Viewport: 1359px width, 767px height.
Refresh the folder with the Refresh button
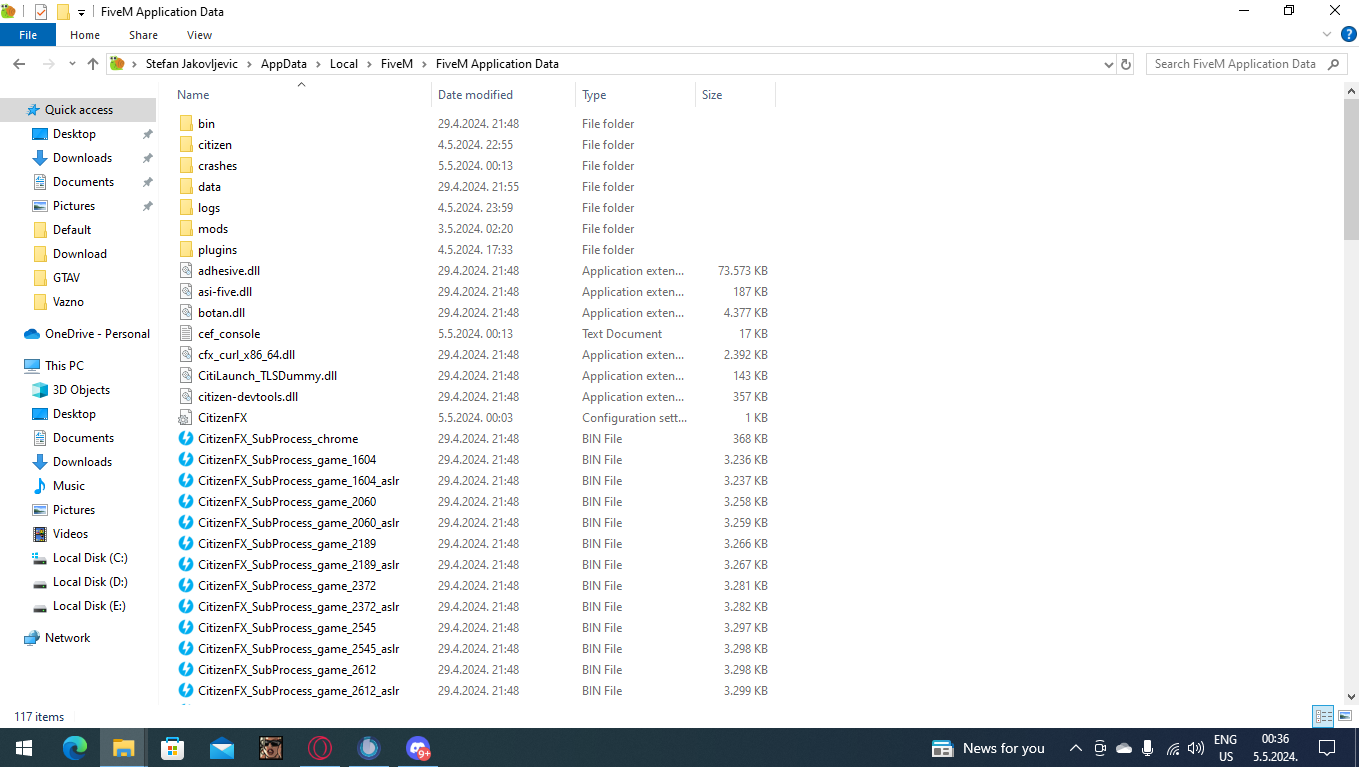pyautogui.click(x=1126, y=64)
